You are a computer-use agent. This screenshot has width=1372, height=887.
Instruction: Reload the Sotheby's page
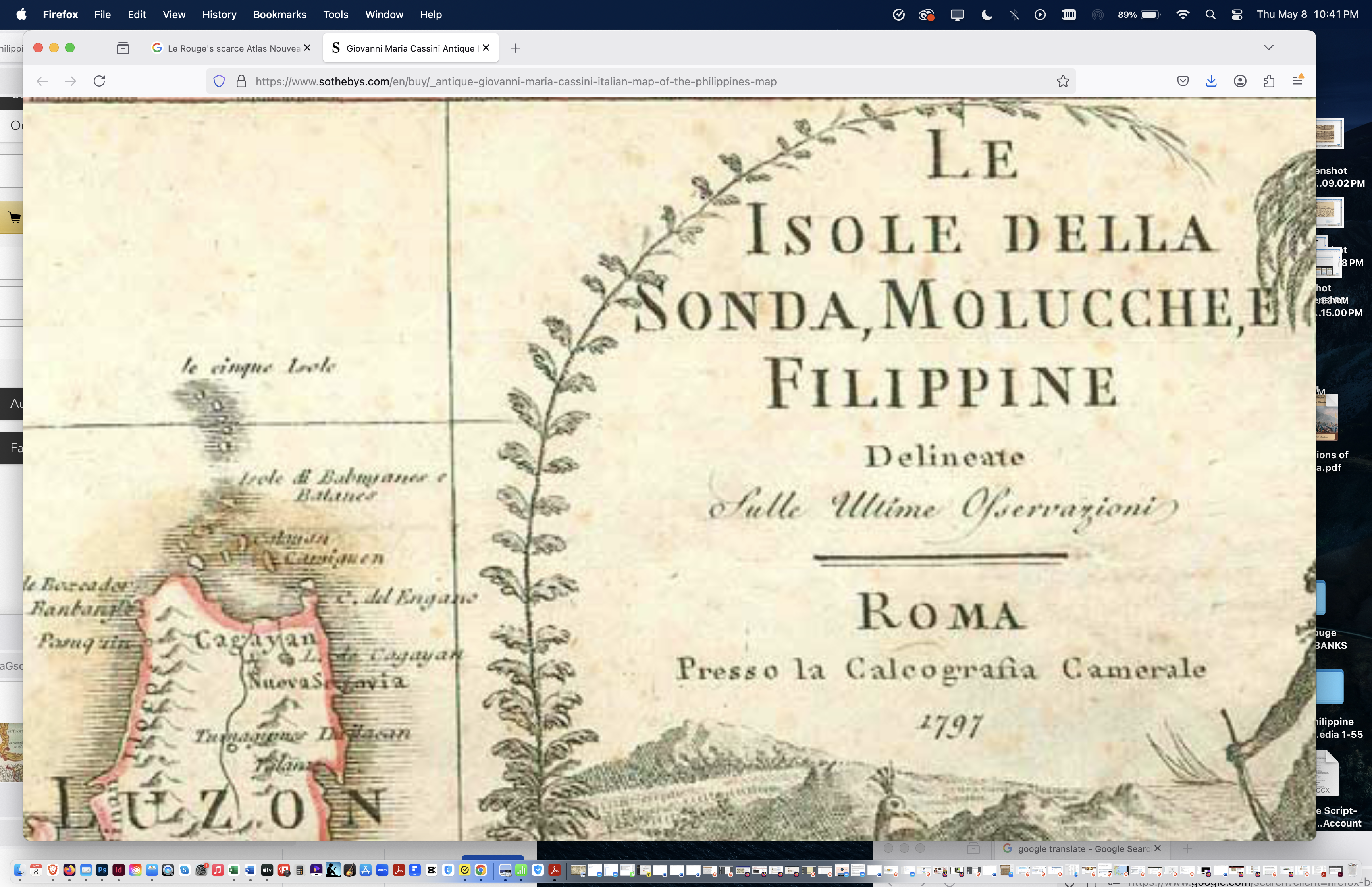click(x=99, y=81)
